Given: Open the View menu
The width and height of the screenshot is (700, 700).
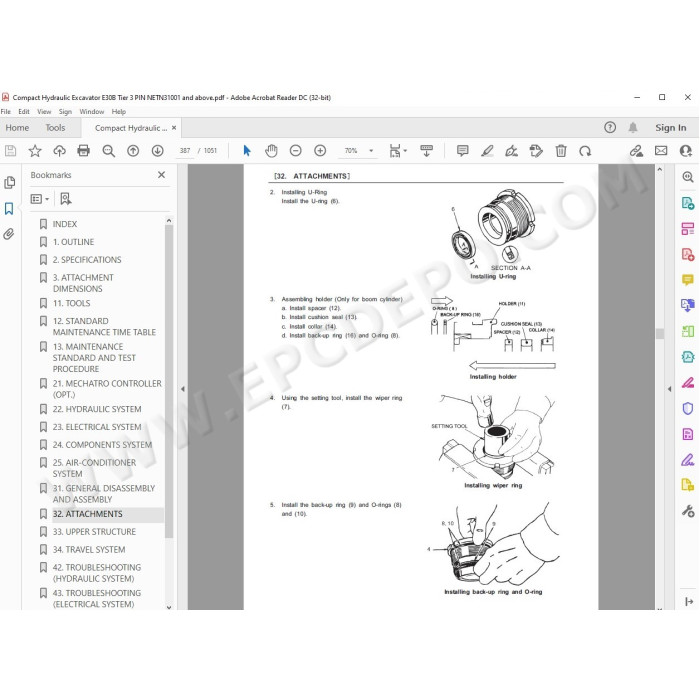Looking at the screenshot, I should pyautogui.click(x=44, y=112).
